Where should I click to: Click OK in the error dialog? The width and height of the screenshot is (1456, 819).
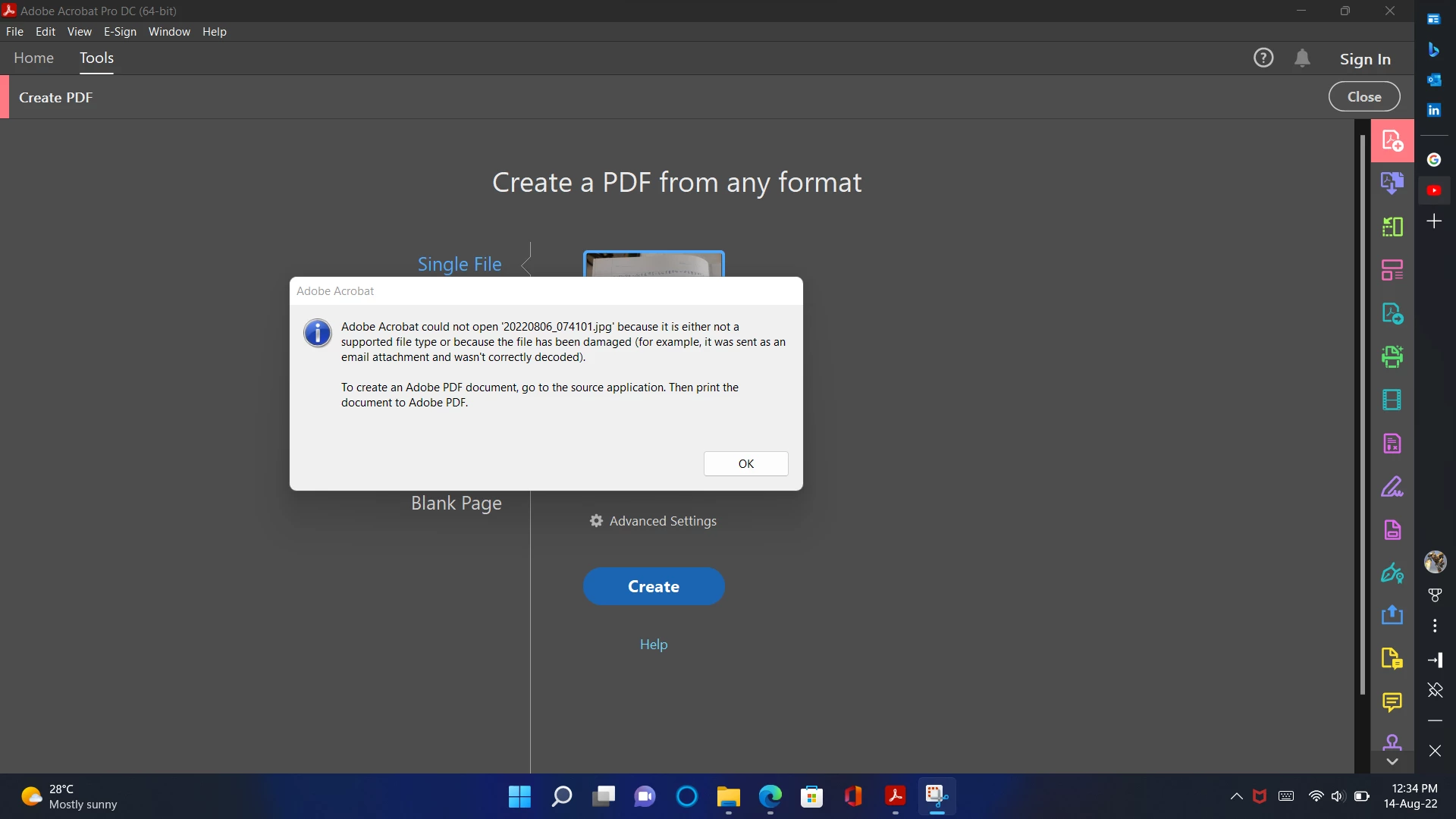pyautogui.click(x=745, y=464)
